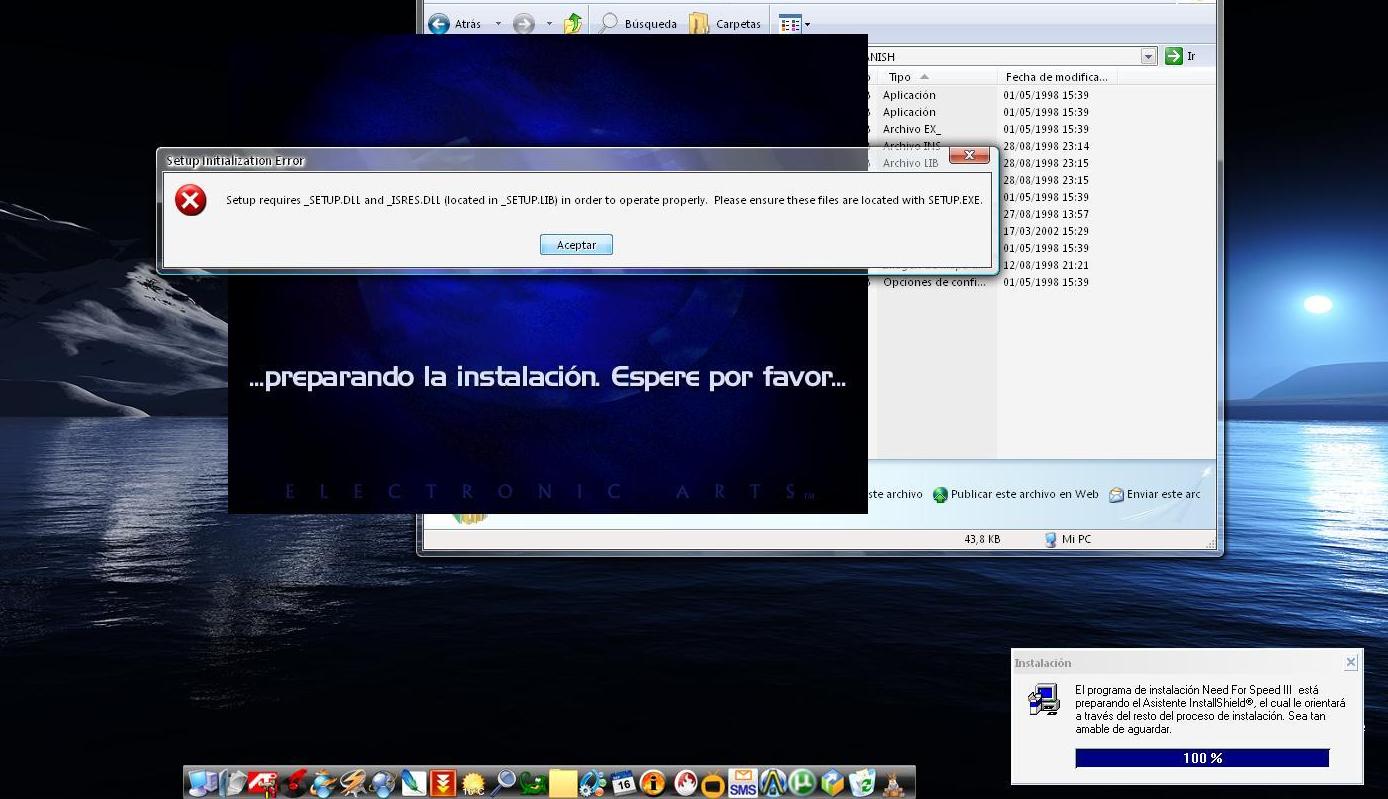Click the date 12/08/1998 21:21
1388x799 pixels.
1046,265
